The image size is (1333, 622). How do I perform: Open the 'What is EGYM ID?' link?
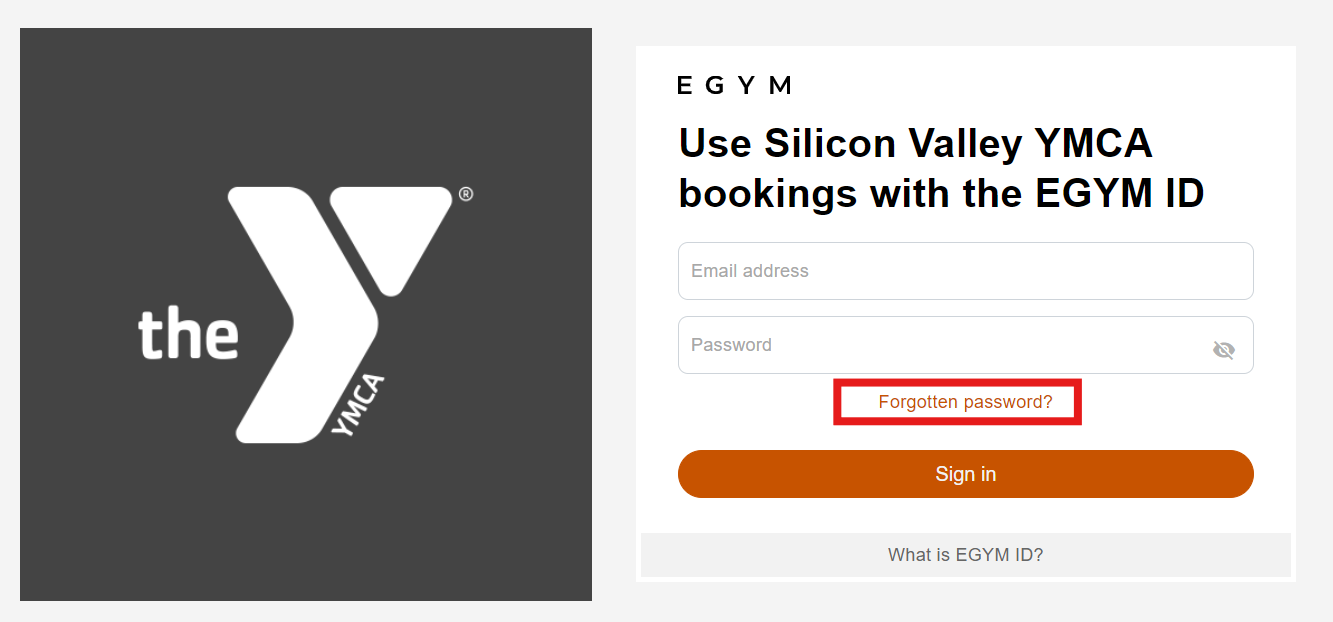coord(965,555)
